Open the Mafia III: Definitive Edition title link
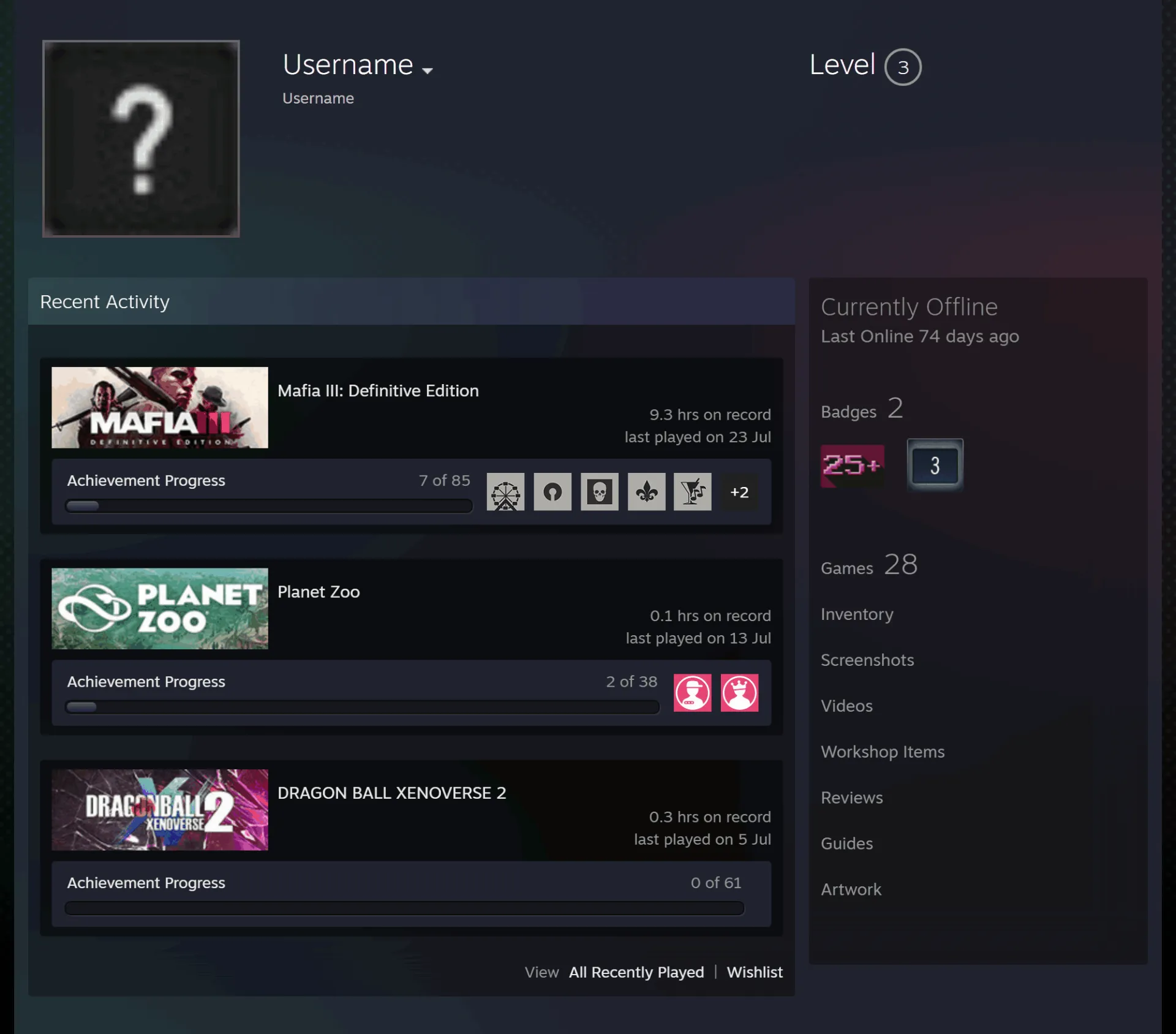Viewport: 1176px width, 1034px height. coord(378,391)
